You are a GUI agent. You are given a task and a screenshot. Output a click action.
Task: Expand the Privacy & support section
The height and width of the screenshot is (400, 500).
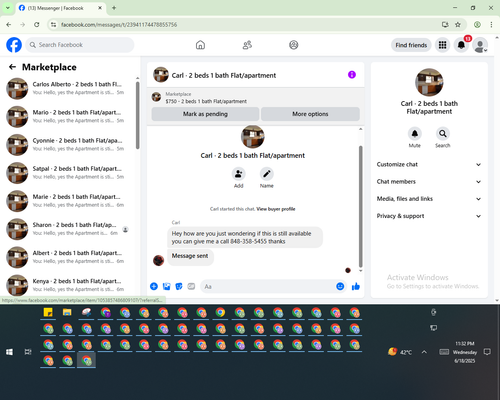coord(429,216)
